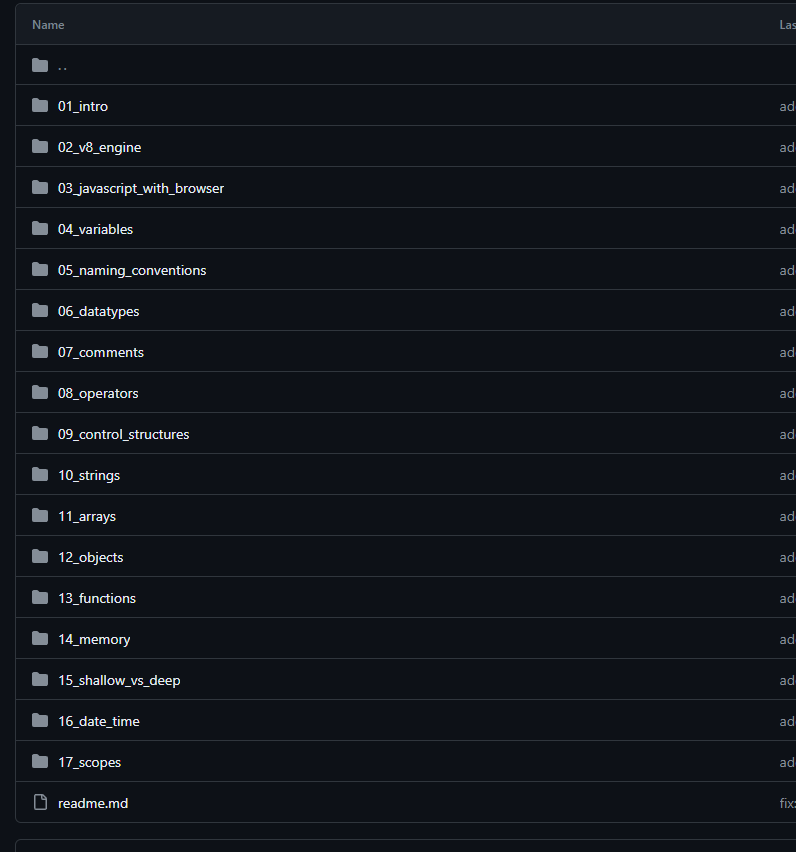
Task: Click the folder icon beside 14_memory
Action: [40, 639]
